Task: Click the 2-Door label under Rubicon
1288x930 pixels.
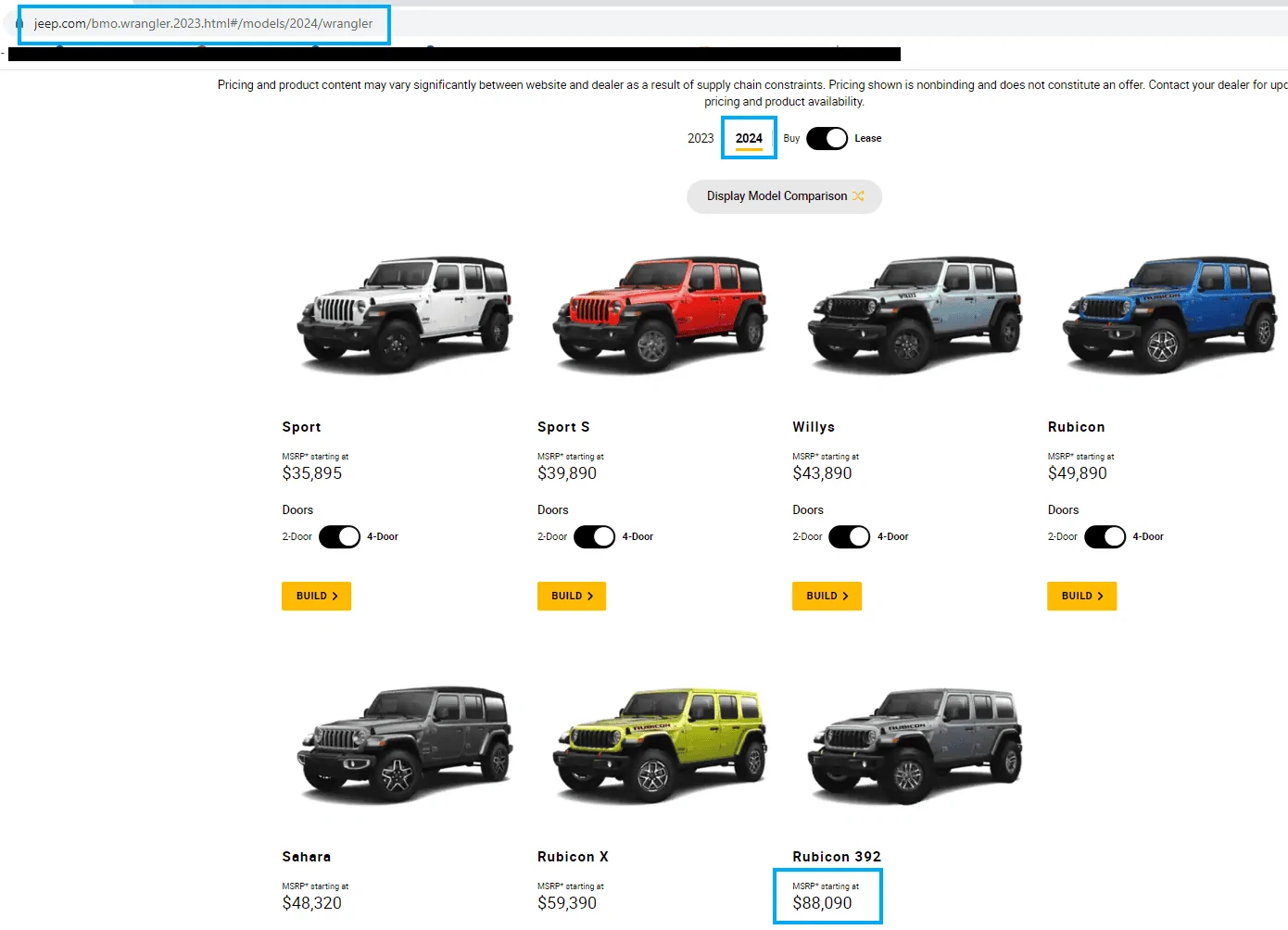Action: (1063, 537)
